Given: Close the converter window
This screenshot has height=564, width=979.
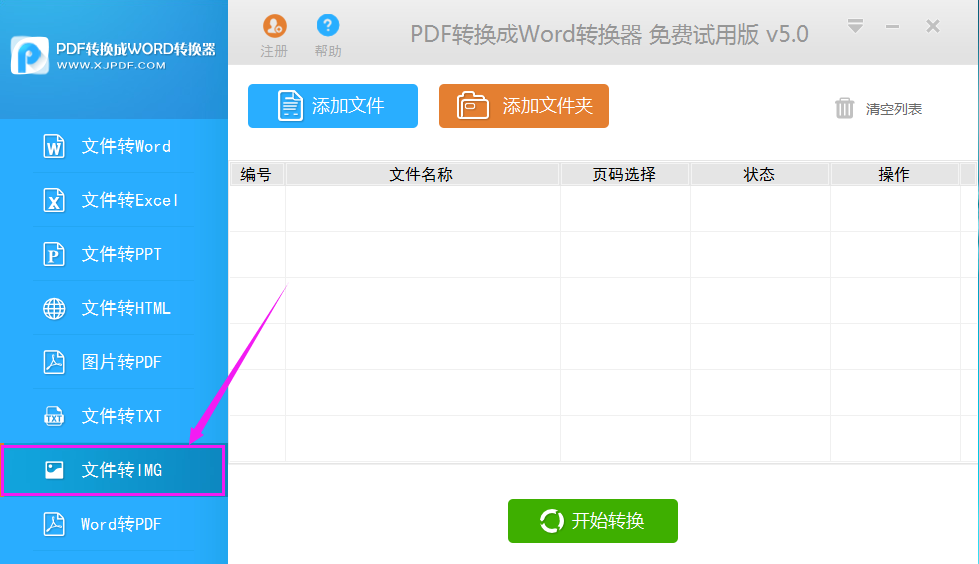Looking at the screenshot, I should 933,26.
